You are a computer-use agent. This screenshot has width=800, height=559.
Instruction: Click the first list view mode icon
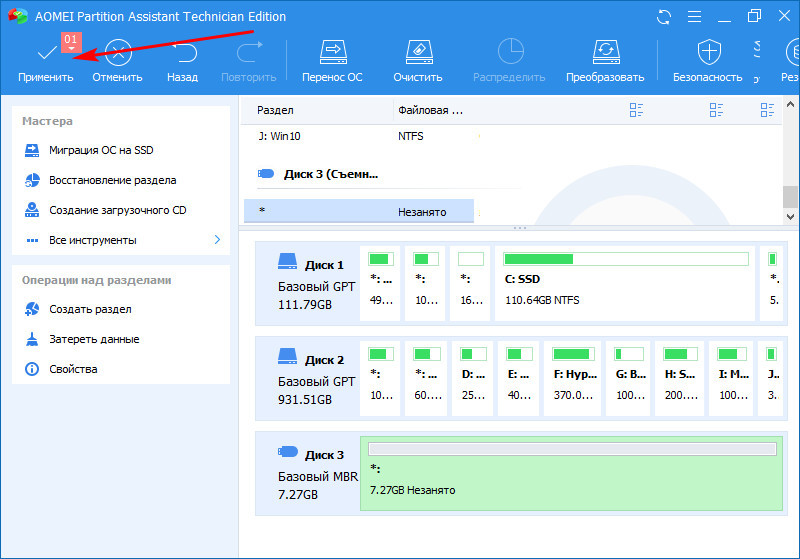[x=636, y=110]
